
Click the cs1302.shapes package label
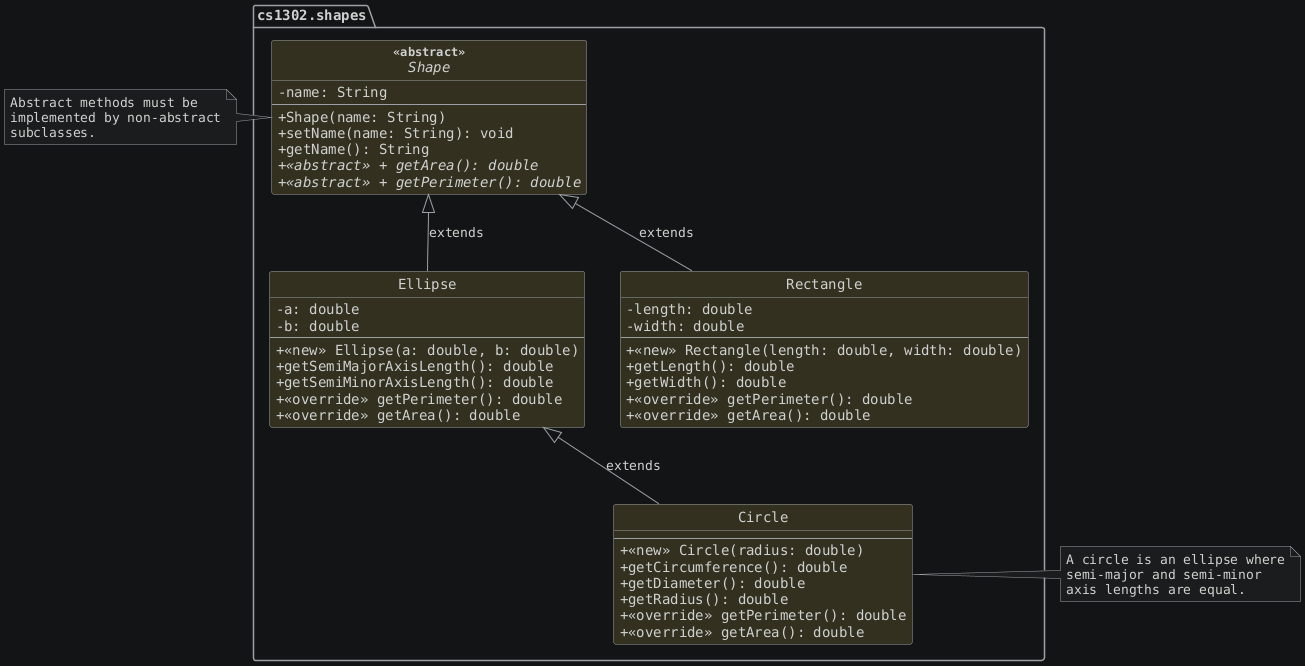(x=311, y=15)
